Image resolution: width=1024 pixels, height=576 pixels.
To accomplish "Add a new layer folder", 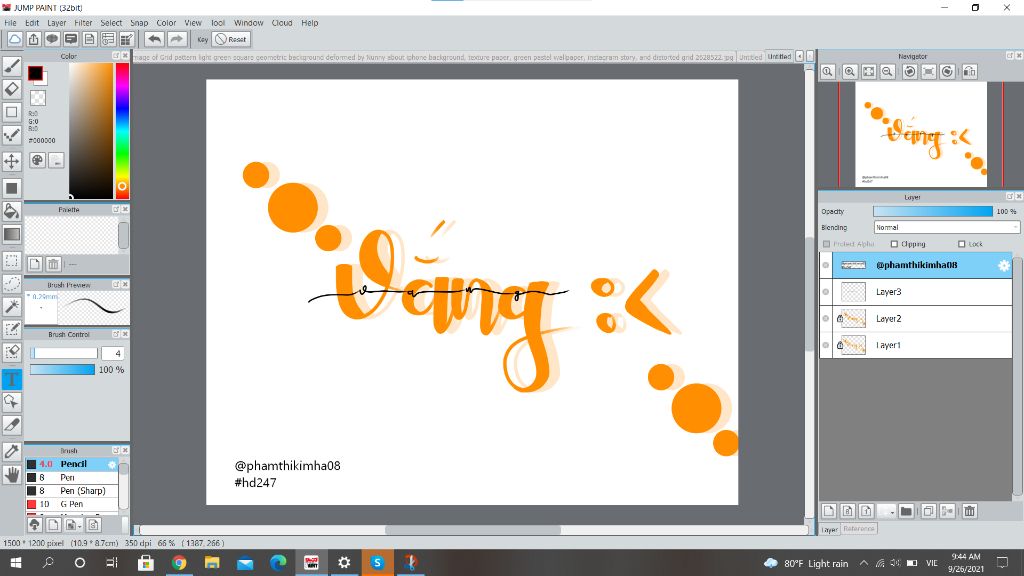I will point(906,511).
